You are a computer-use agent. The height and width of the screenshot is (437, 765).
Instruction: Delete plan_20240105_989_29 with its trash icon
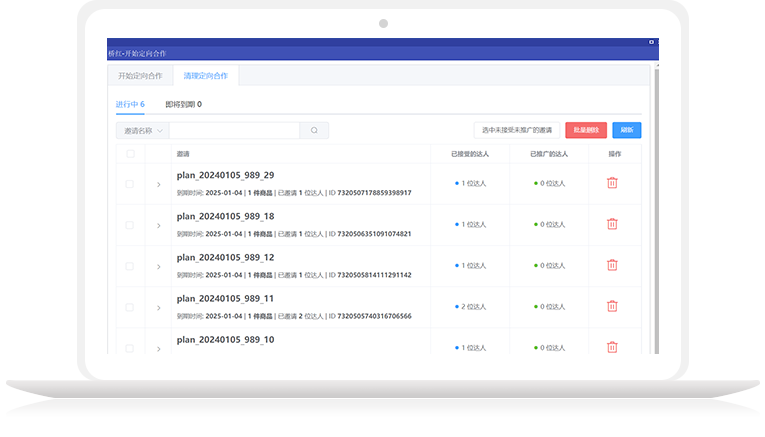point(612,183)
